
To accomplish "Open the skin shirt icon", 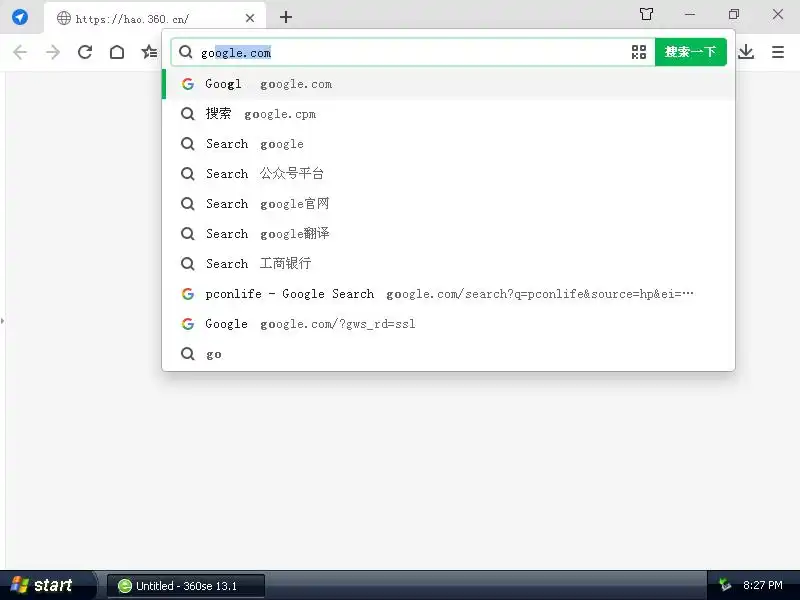I will (x=646, y=14).
